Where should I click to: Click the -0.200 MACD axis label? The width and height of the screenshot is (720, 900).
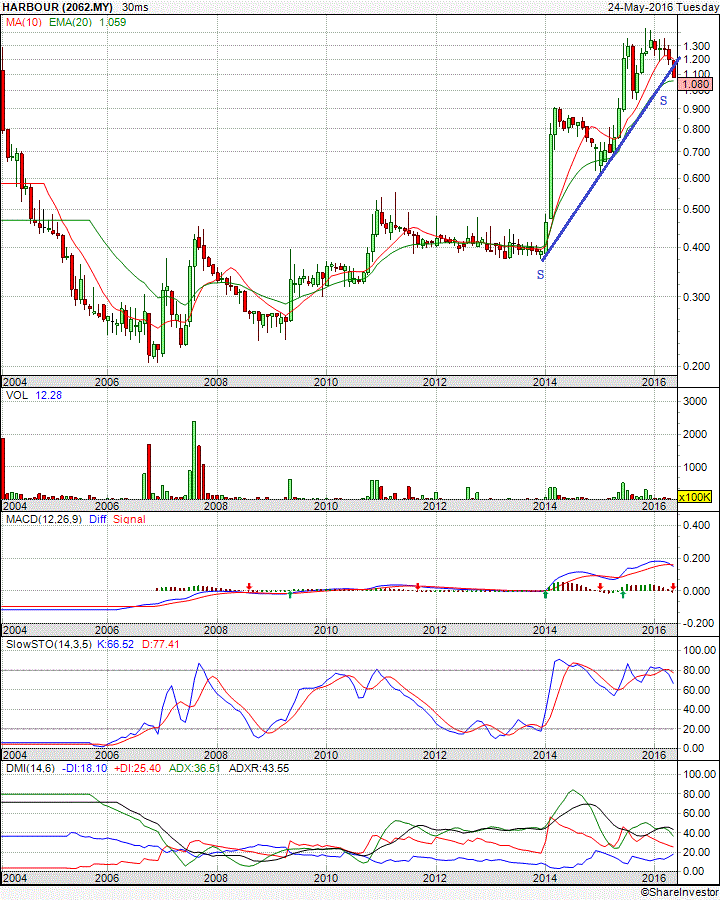click(x=696, y=623)
